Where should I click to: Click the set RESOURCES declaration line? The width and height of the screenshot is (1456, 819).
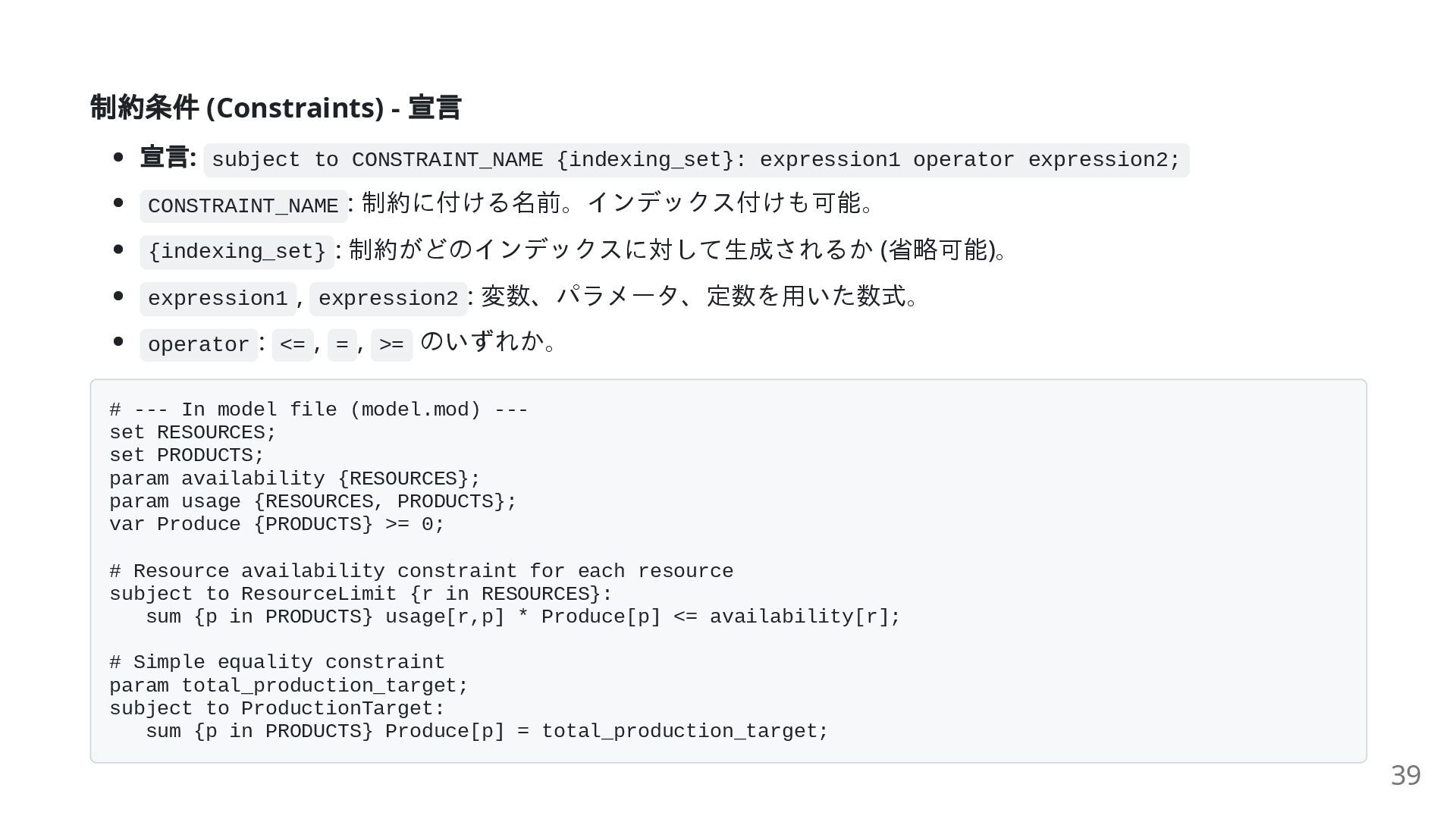[x=193, y=433]
